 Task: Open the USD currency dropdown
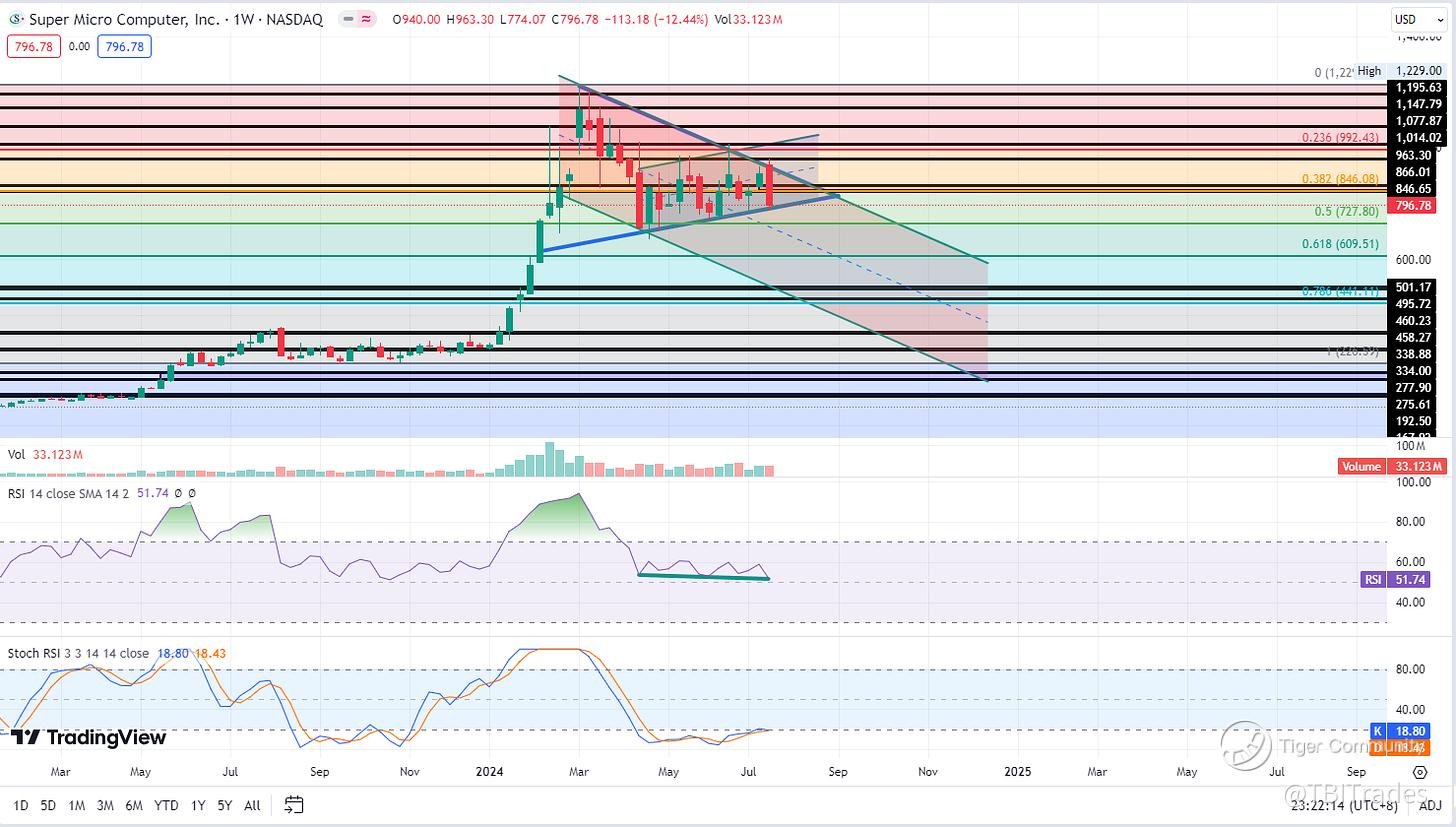pyautogui.click(x=1417, y=19)
